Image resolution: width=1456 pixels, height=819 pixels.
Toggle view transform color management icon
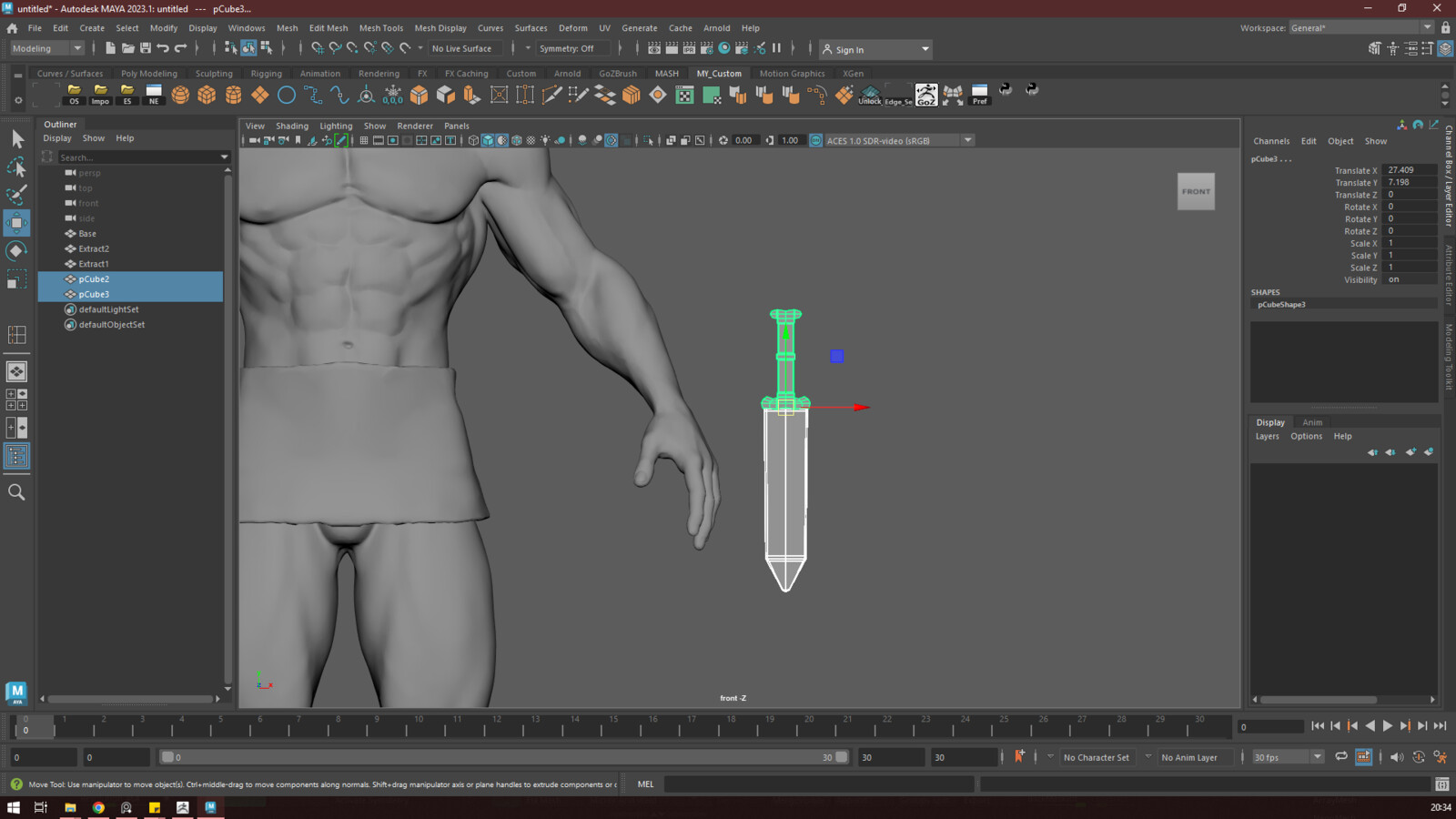(x=816, y=140)
